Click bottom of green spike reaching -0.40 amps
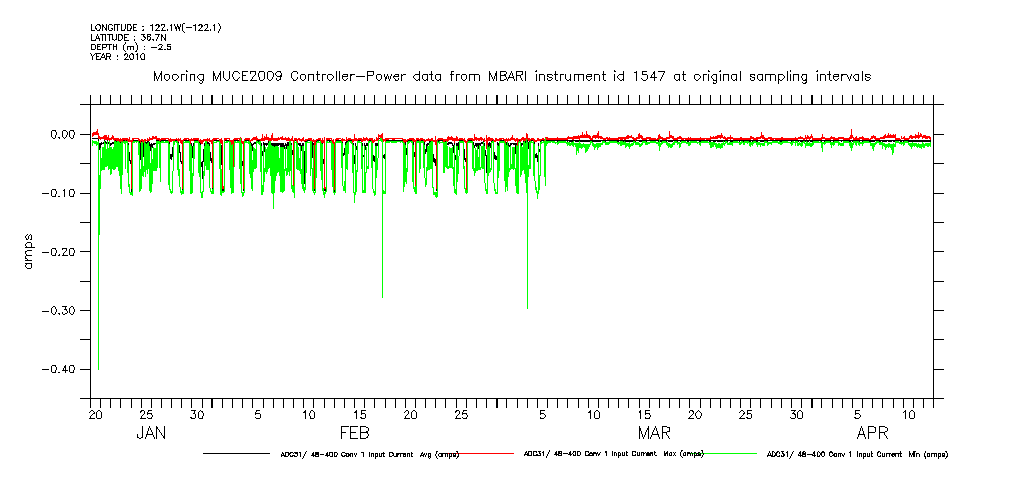Image resolution: width=1009 pixels, height=504 pixels. [97, 368]
